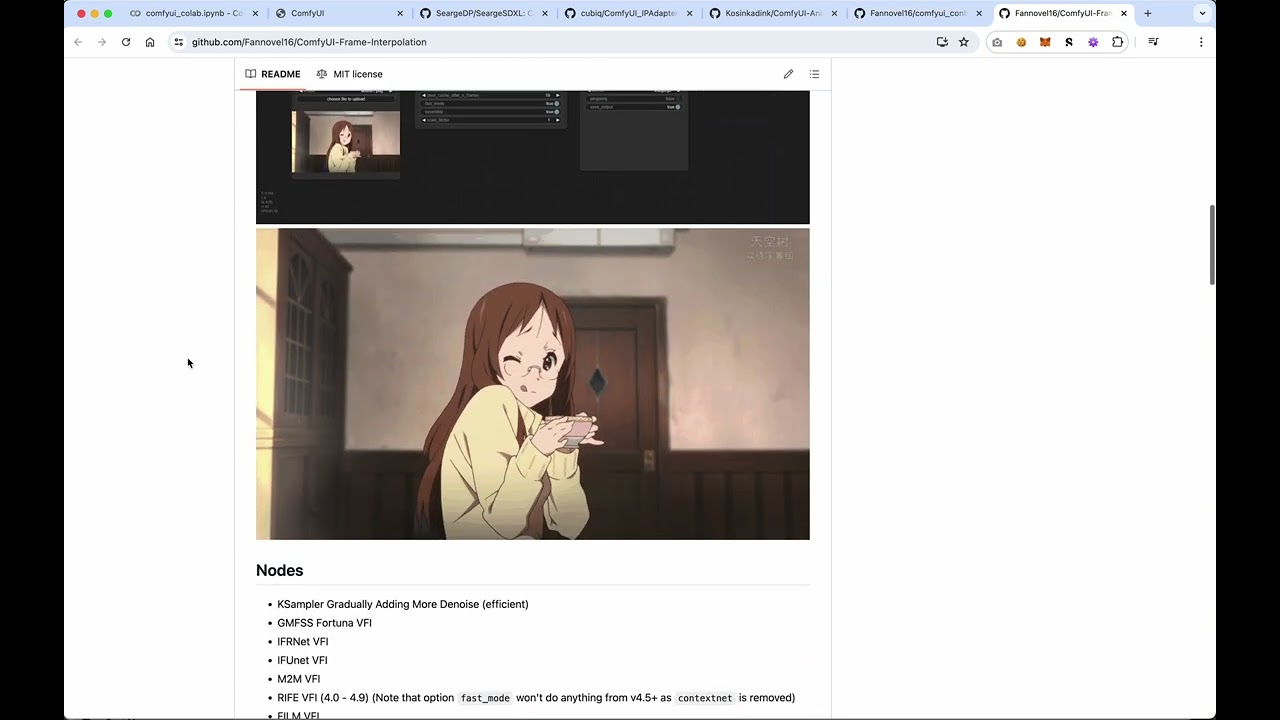Click the page vertical scrollbar thumb
This screenshot has width=1280, height=720.
pyautogui.click(x=1213, y=245)
